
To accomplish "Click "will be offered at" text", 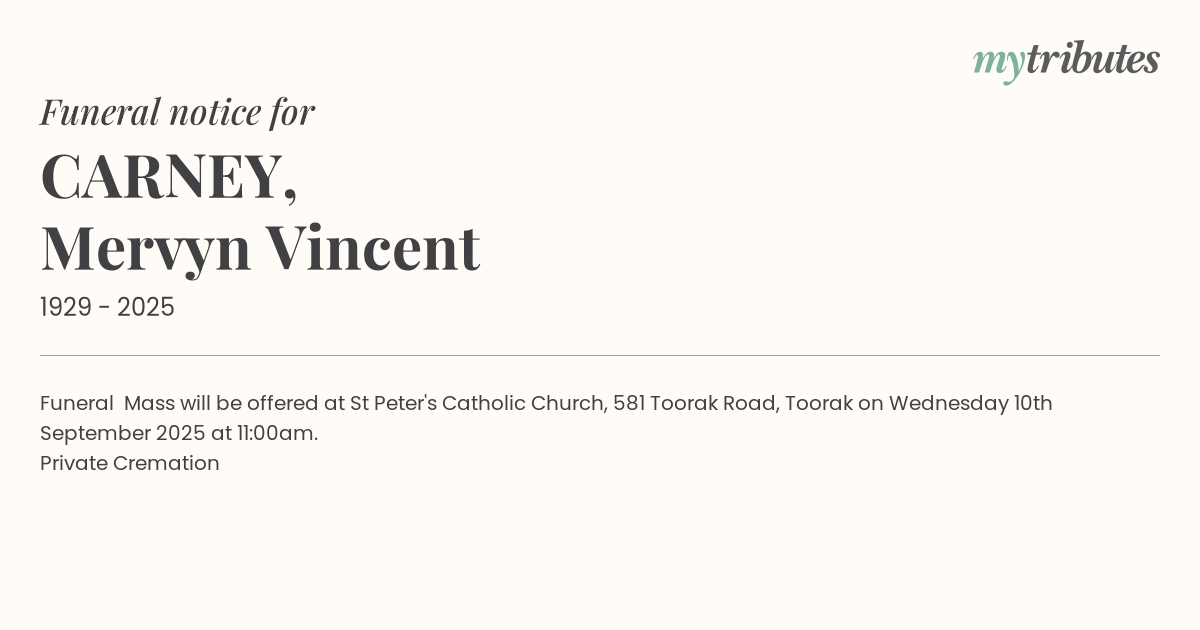I will pos(262,403).
